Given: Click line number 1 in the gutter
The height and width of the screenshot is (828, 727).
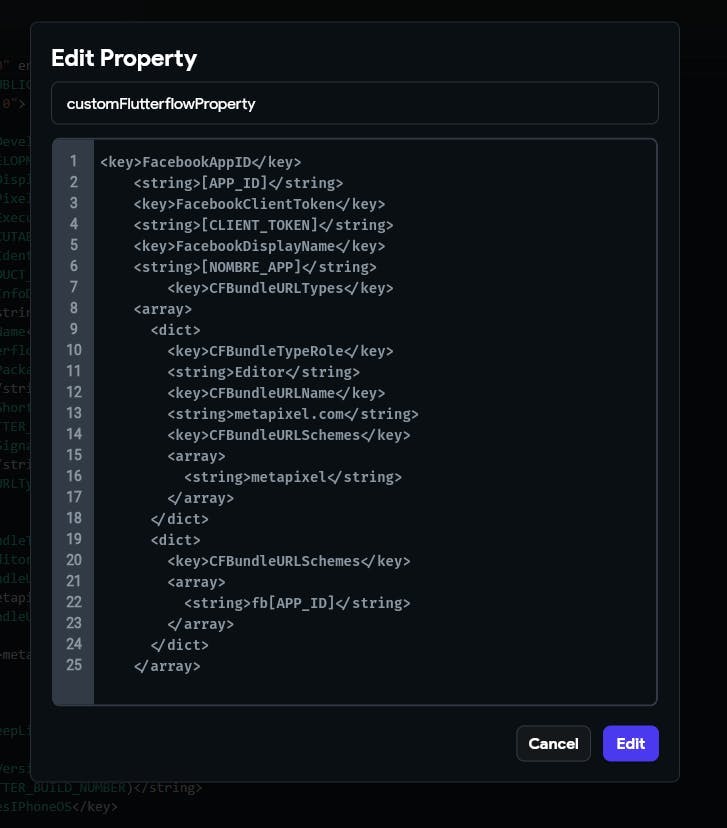Looking at the screenshot, I should coord(73,161).
